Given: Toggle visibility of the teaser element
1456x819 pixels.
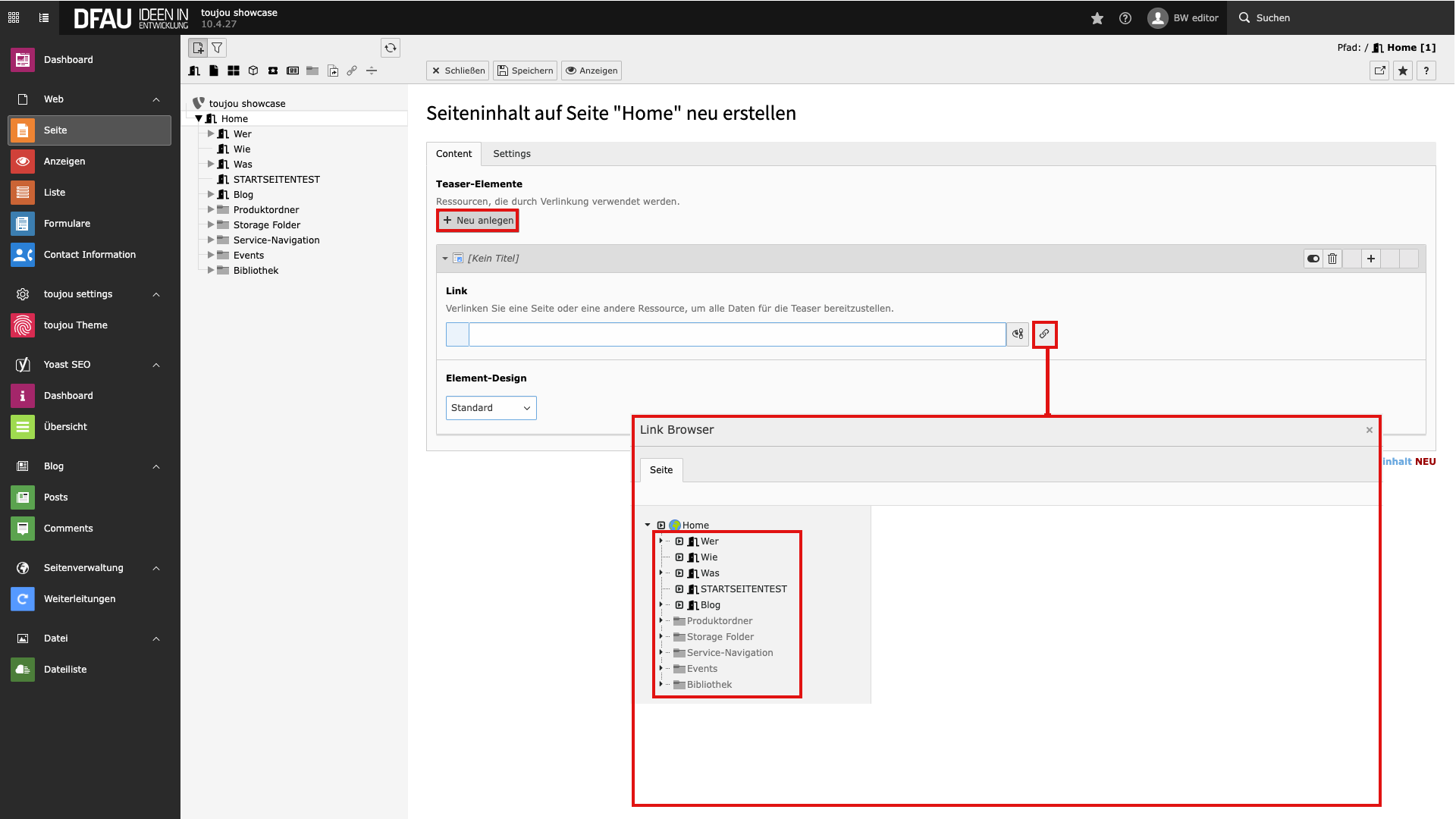Looking at the screenshot, I should (x=1313, y=259).
